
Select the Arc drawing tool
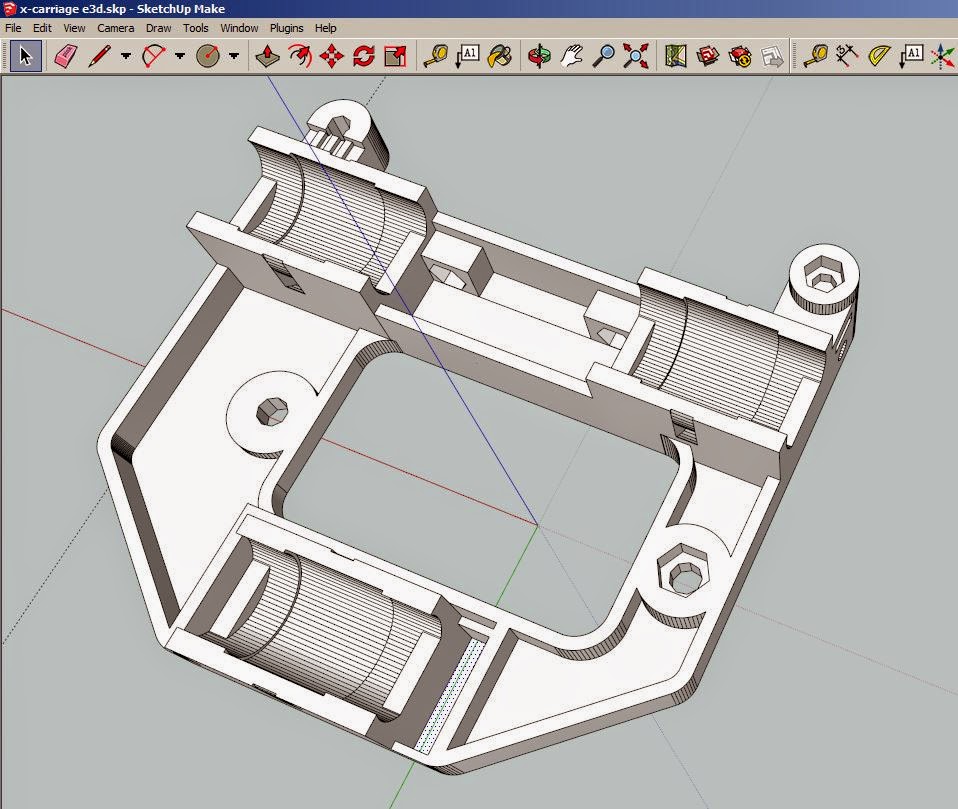(x=154, y=56)
